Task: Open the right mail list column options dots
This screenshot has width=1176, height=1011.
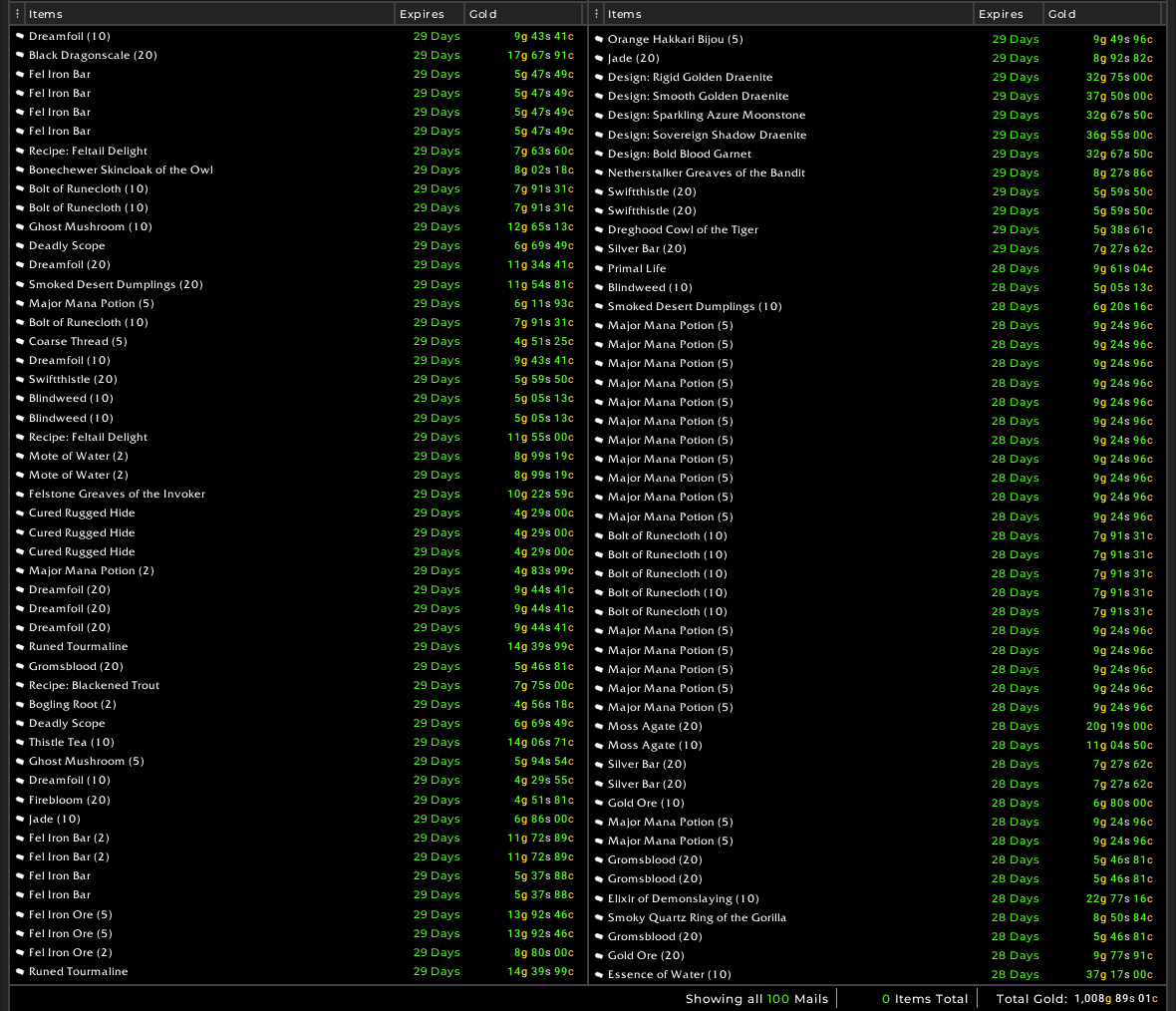Action: 596,14
